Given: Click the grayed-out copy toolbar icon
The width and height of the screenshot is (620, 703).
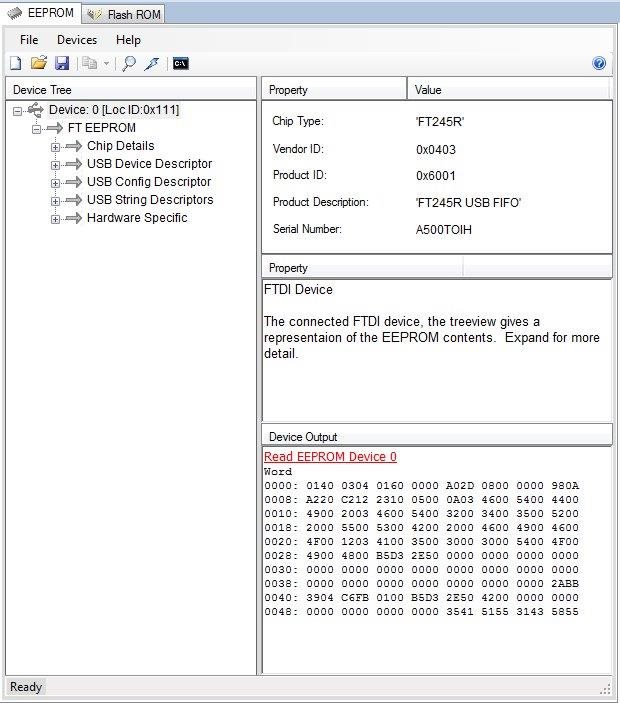Looking at the screenshot, I should [x=90, y=63].
